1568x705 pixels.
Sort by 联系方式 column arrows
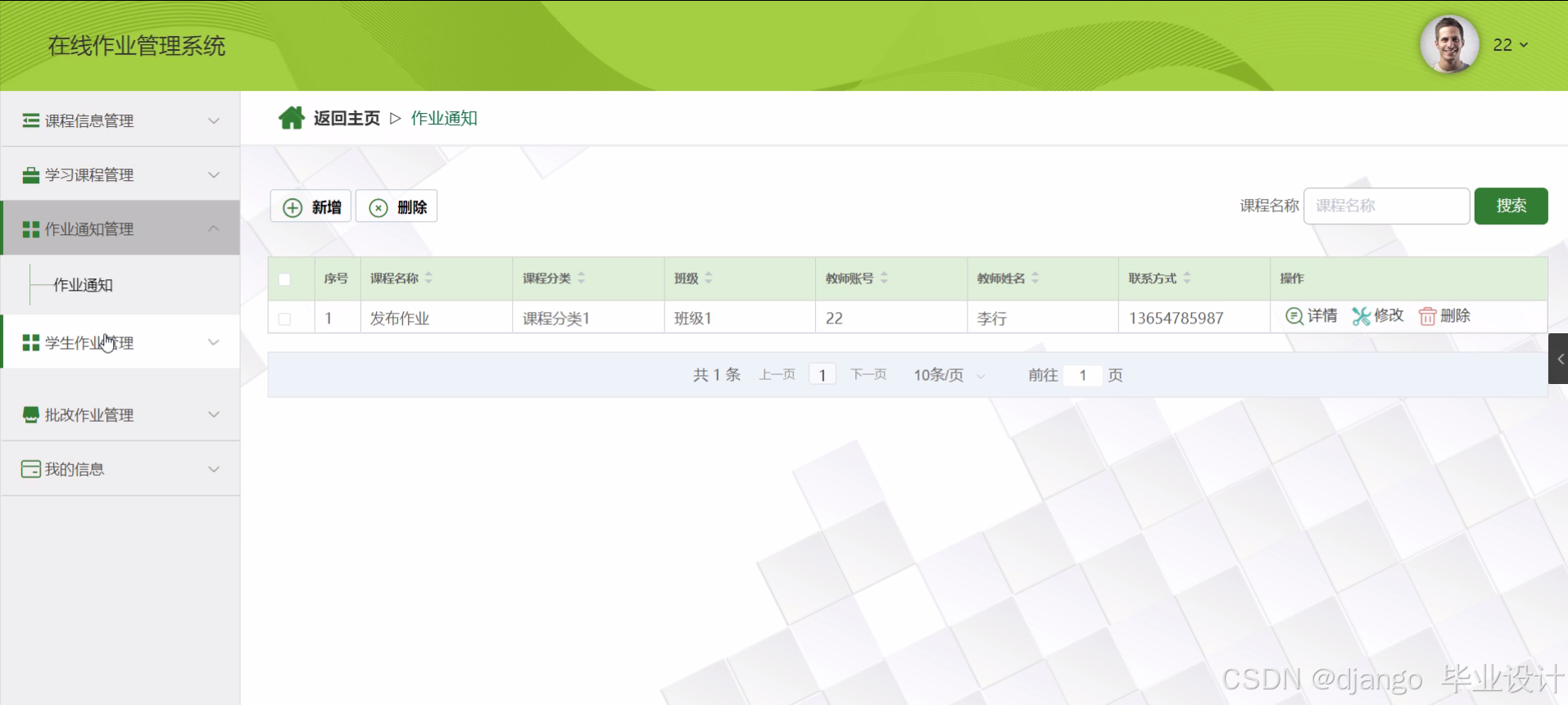pos(1187,278)
